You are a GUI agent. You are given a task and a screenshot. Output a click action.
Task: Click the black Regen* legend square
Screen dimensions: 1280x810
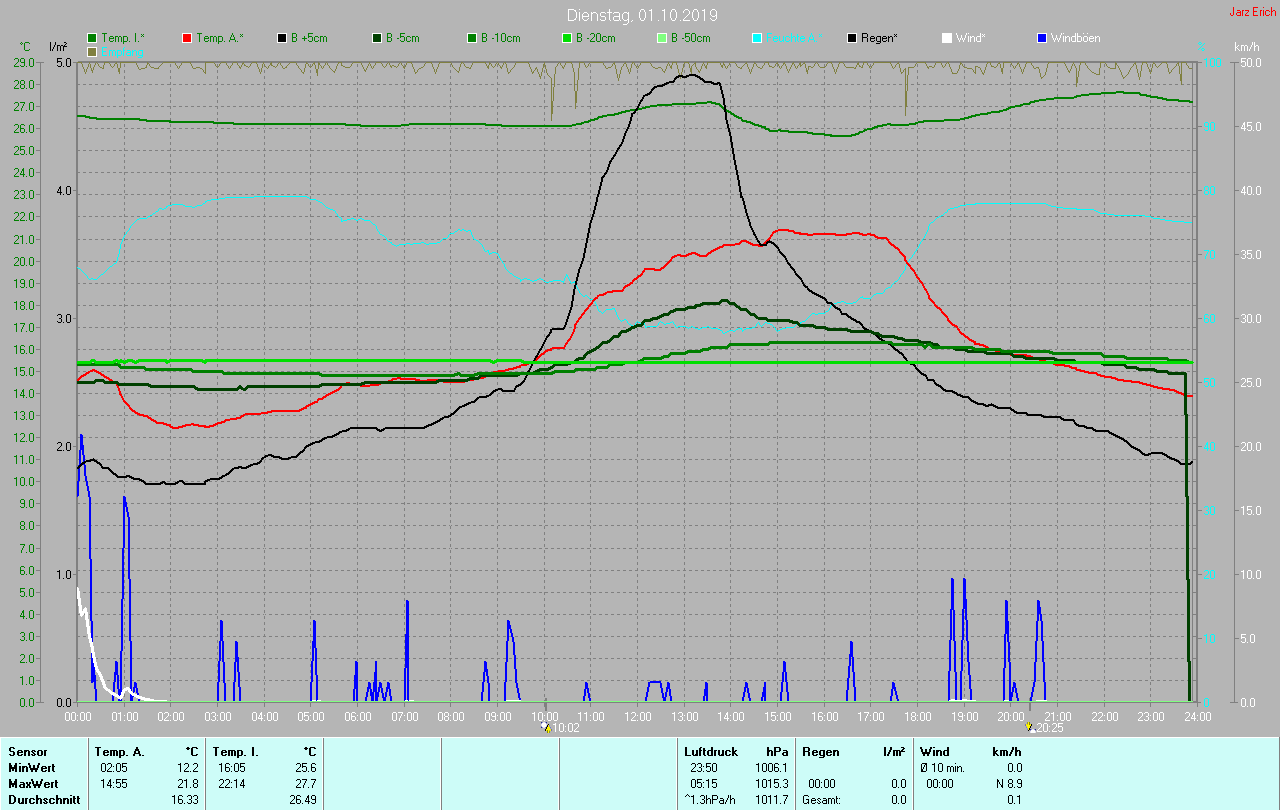pyautogui.click(x=852, y=38)
